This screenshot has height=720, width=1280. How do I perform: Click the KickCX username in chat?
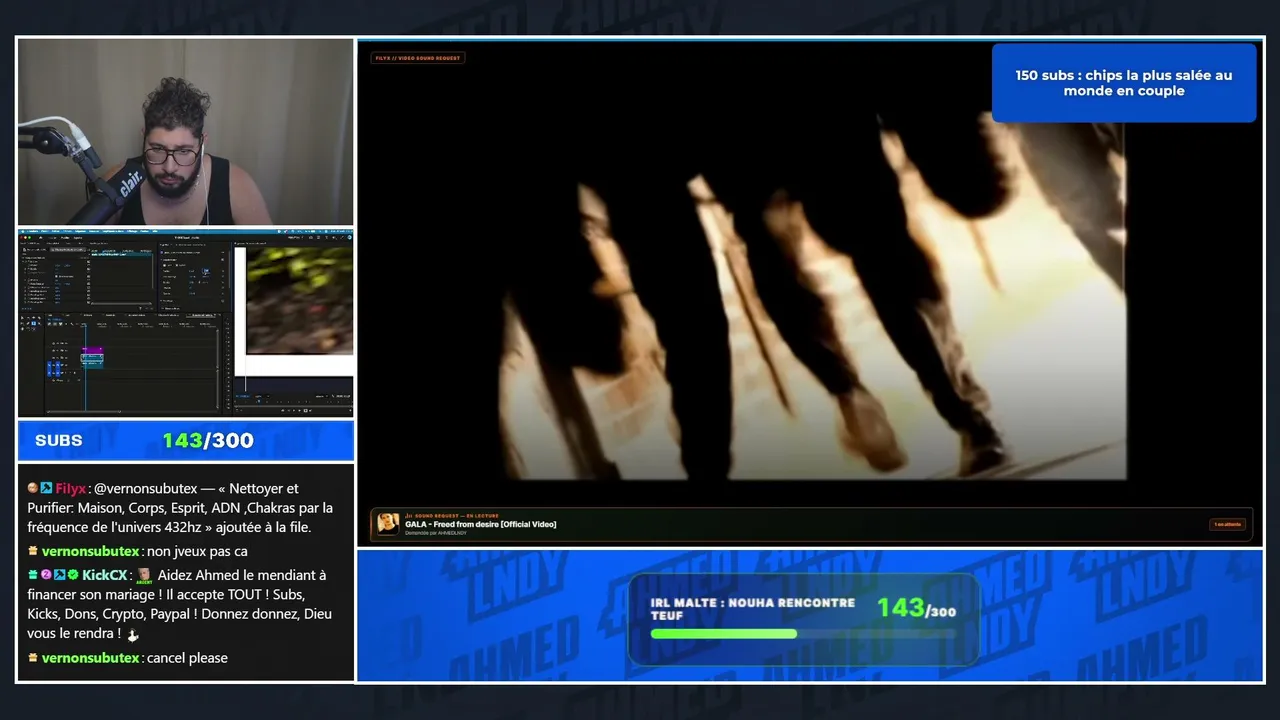105,575
